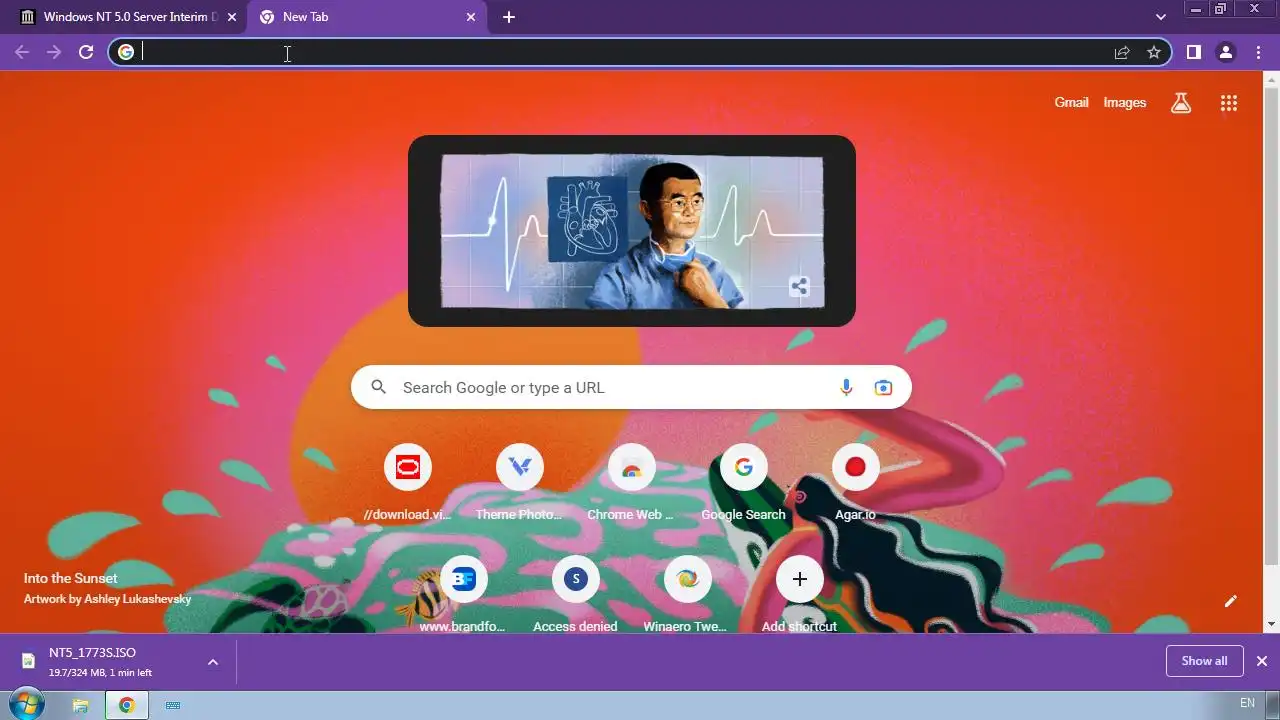Screen dimensions: 1280x720
Task: Open the Windows Start menu orb
Action: click(x=27, y=704)
